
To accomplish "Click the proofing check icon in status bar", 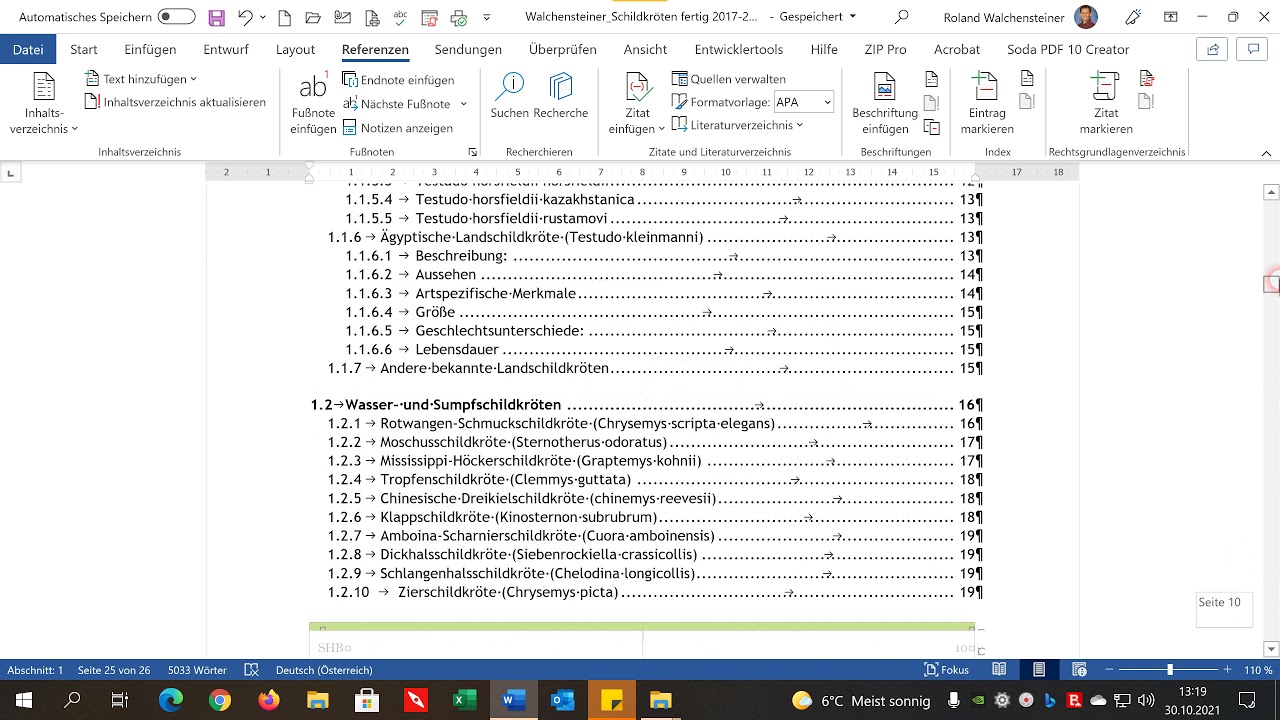I will [x=252, y=670].
